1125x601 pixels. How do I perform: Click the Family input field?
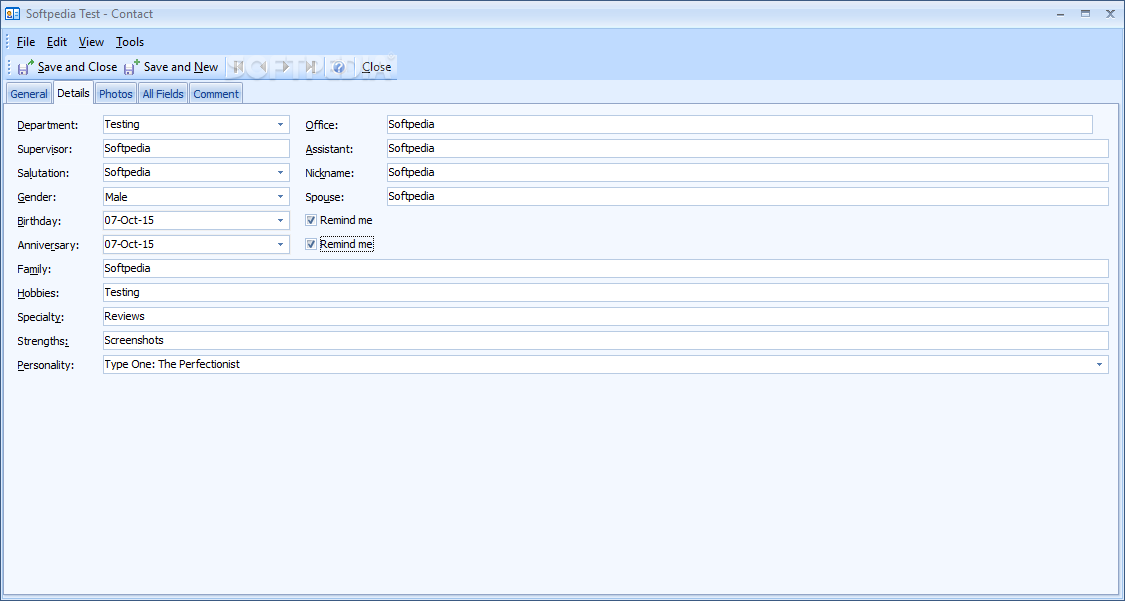(606, 268)
